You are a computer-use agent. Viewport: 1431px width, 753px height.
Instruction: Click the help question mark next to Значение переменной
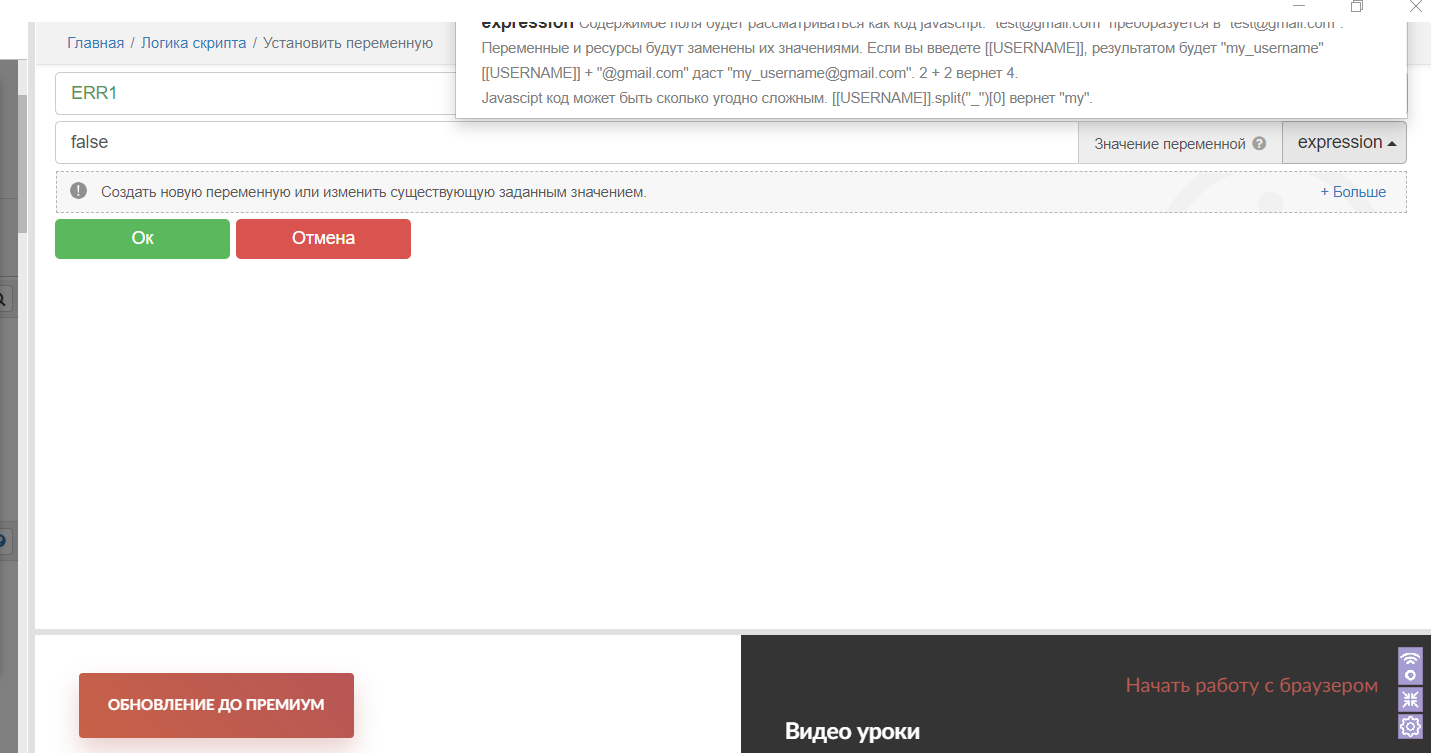[1258, 142]
